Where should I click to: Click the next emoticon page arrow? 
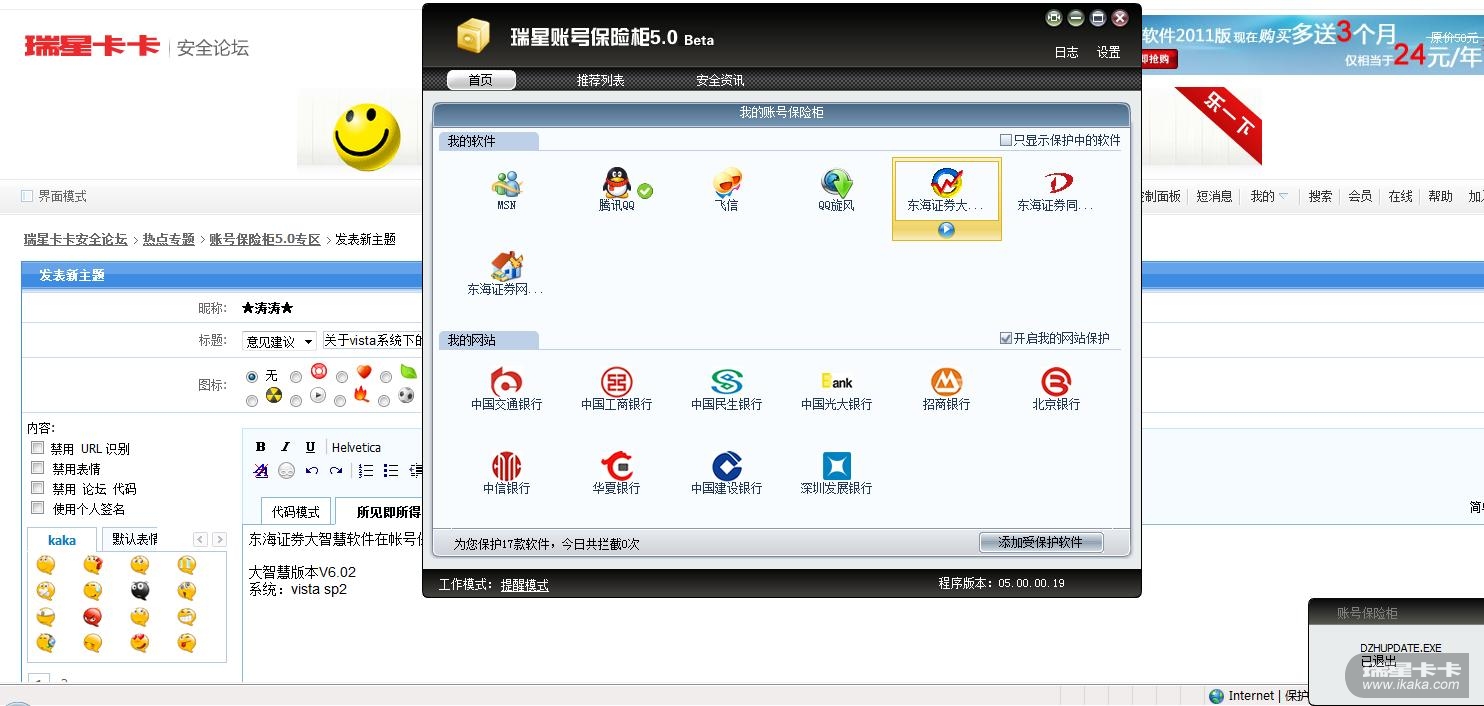point(217,540)
